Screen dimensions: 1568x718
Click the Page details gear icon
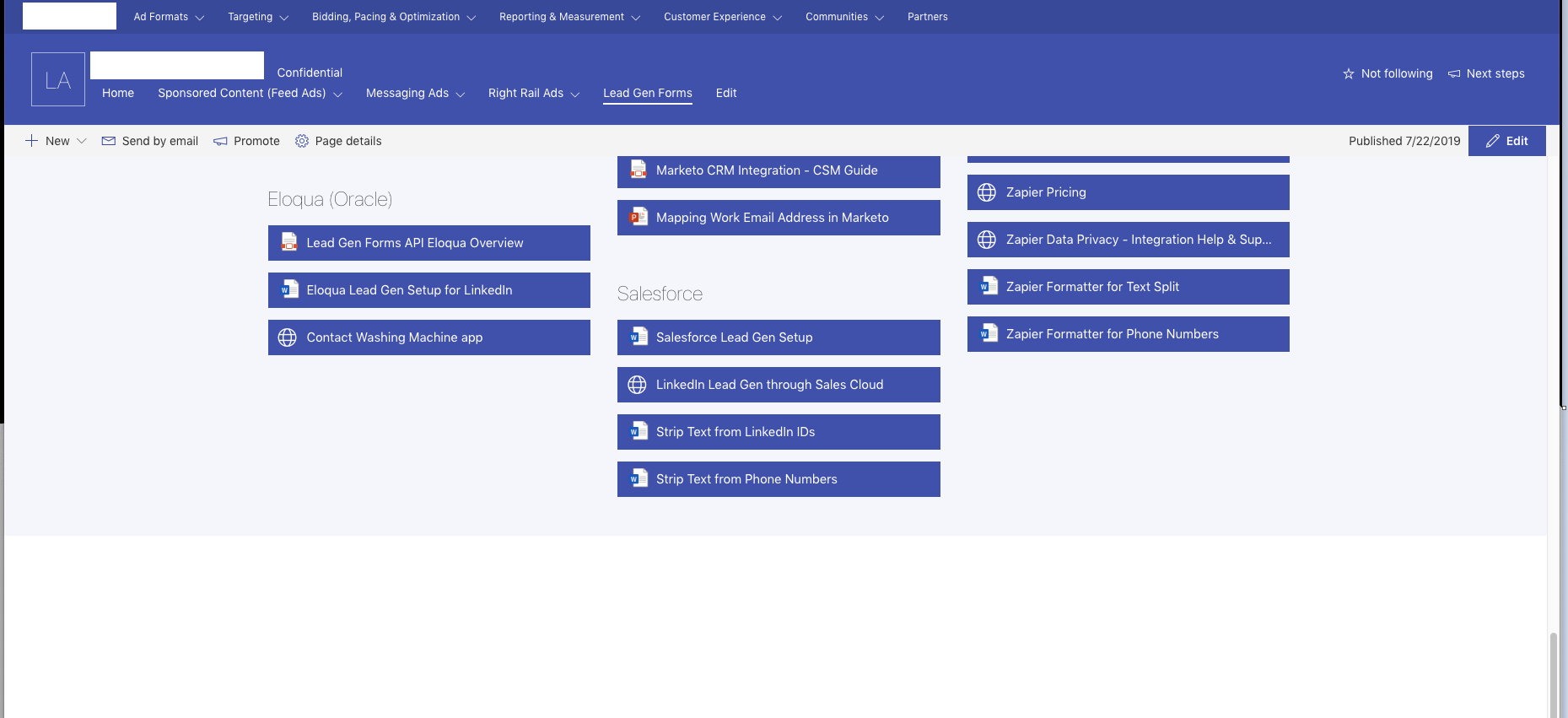click(302, 141)
